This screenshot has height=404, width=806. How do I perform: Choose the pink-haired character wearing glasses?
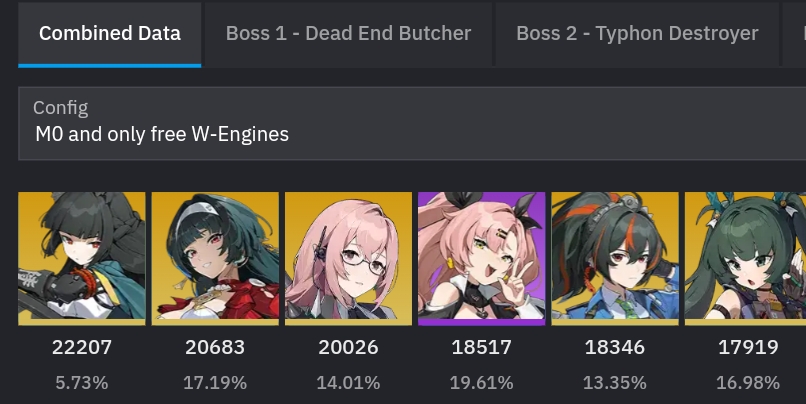point(349,259)
